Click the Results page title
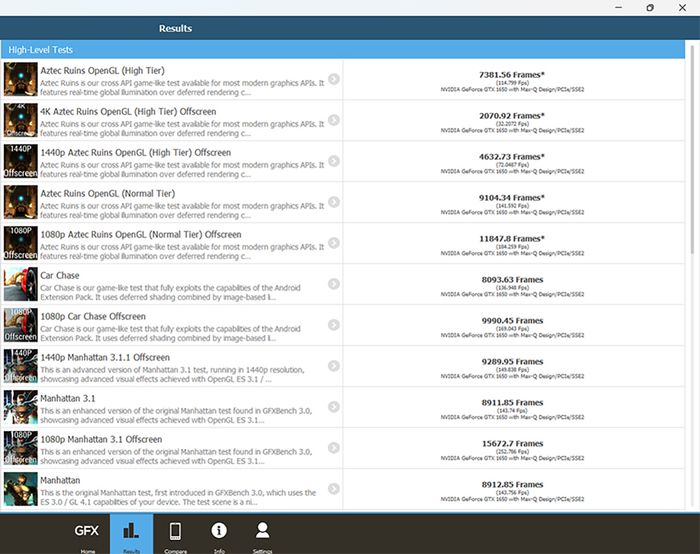The height and width of the screenshot is (554, 700). tap(175, 28)
